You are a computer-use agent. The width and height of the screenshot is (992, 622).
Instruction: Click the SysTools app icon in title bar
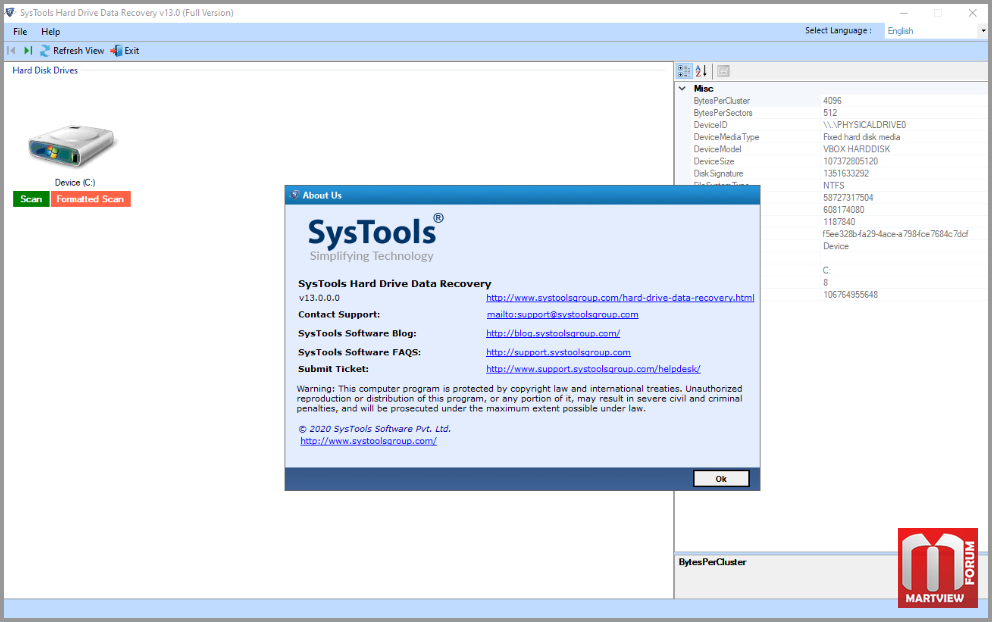(x=10, y=13)
